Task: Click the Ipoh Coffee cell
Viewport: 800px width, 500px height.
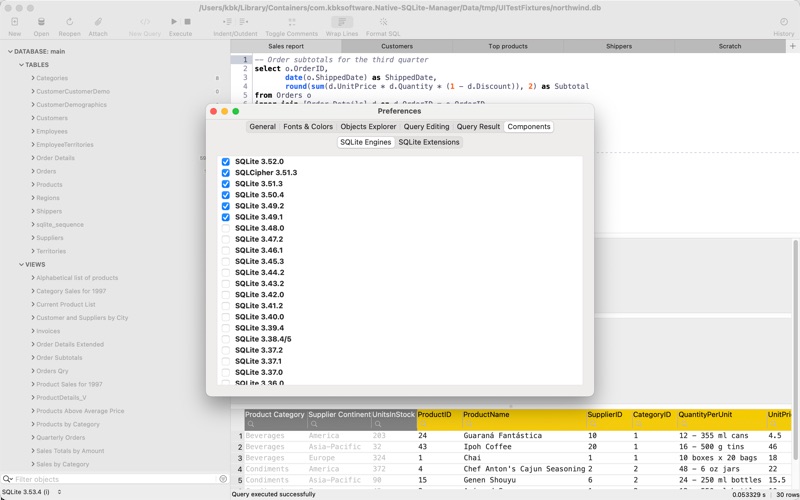Action: pos(524,447)
